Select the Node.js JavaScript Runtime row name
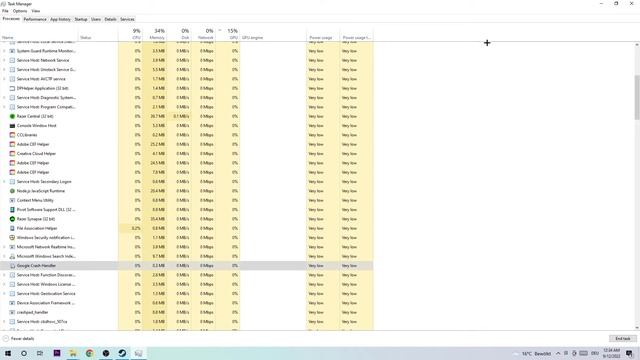The image size is (640, 360). 41,191
